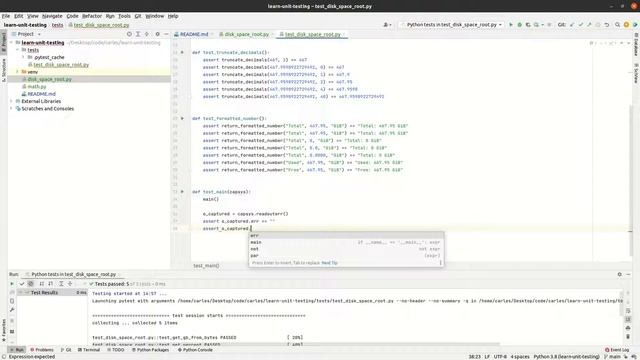640x360 pixels.
Task: Click the main Git branch widget
Action: tap(612, 357)
